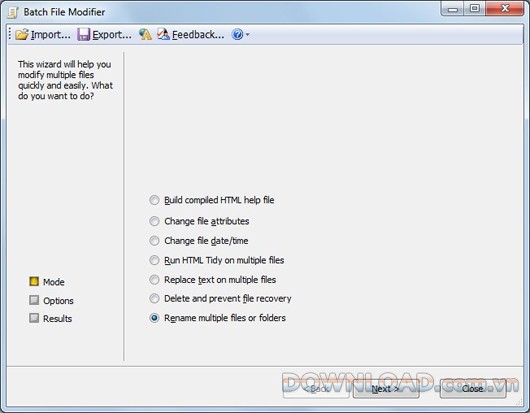
Task: Click the Options step indicator
Action: pyautogui.click(x=34, y=300)
